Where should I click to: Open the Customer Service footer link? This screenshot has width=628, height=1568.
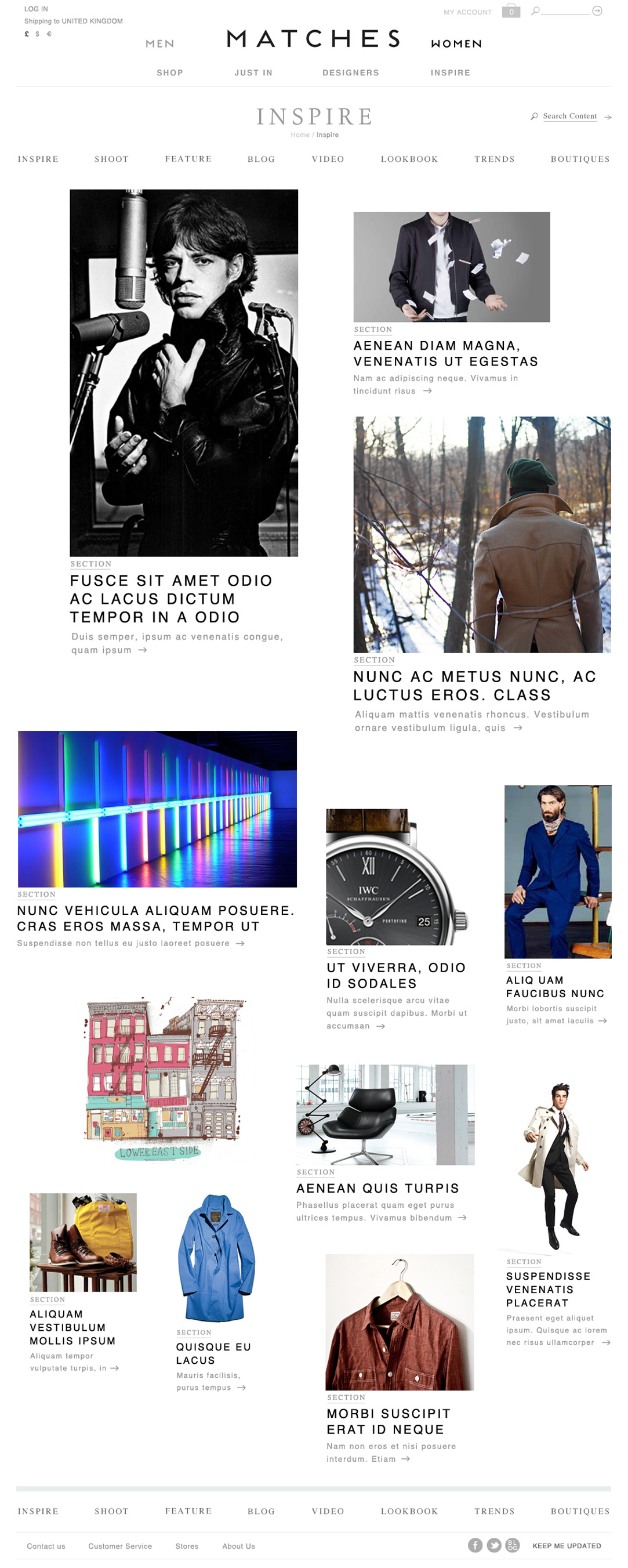(x=120, y=1545)
